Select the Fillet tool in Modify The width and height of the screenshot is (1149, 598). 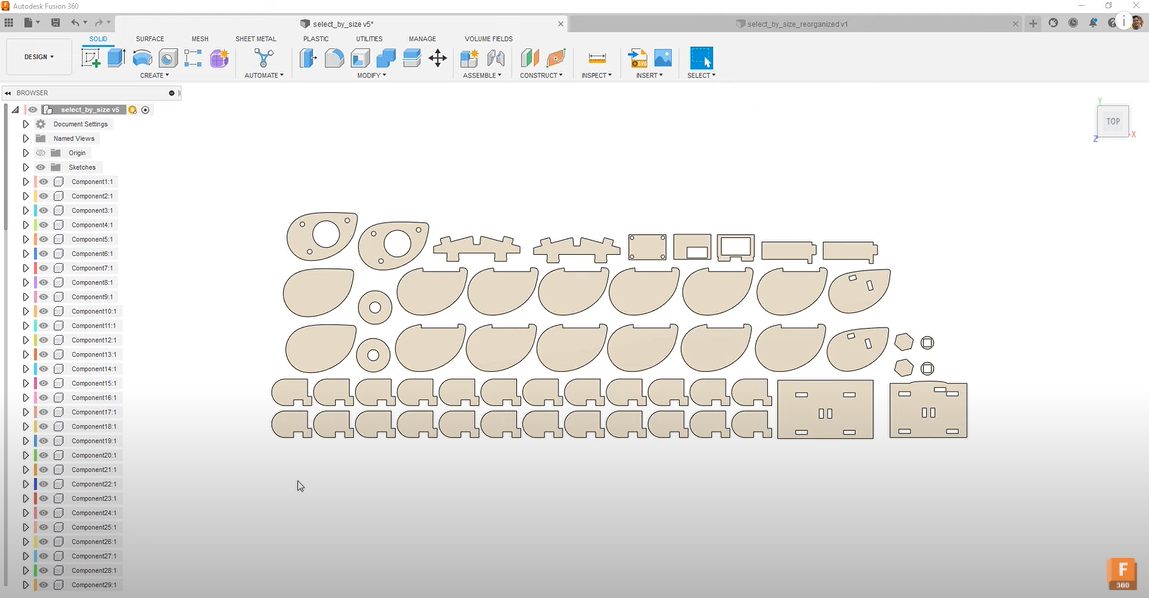(x=334, y=58)
